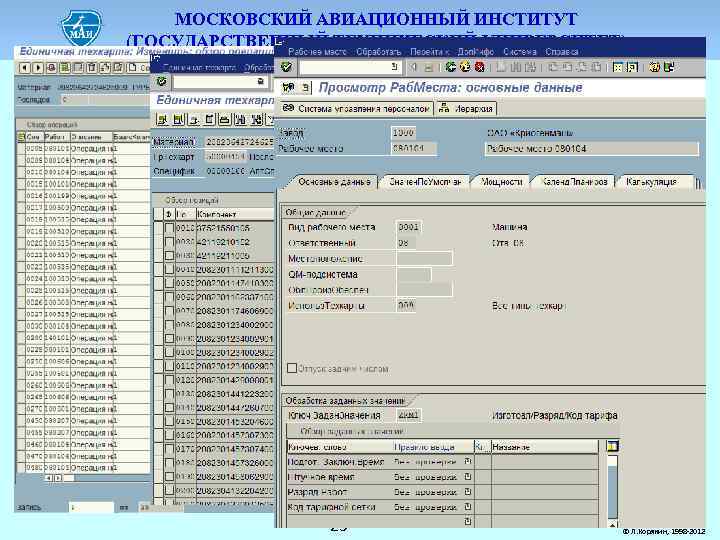Click first toolbar icon in middle техкарта window
The height and width of the screenshot is (540, 720).
pyautogui.click(x=162, y=120)
